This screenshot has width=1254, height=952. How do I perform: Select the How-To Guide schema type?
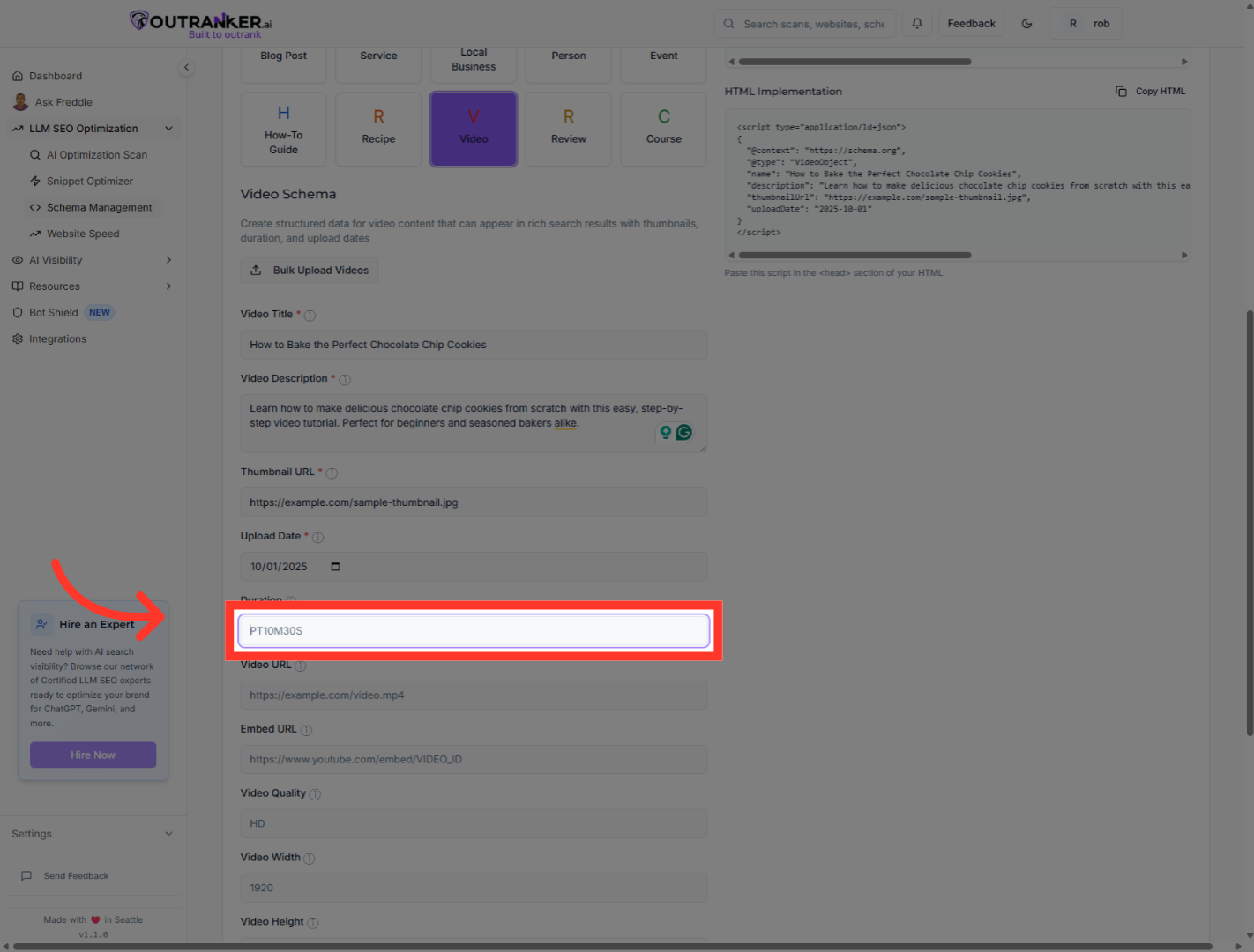[x=284, y=129]
